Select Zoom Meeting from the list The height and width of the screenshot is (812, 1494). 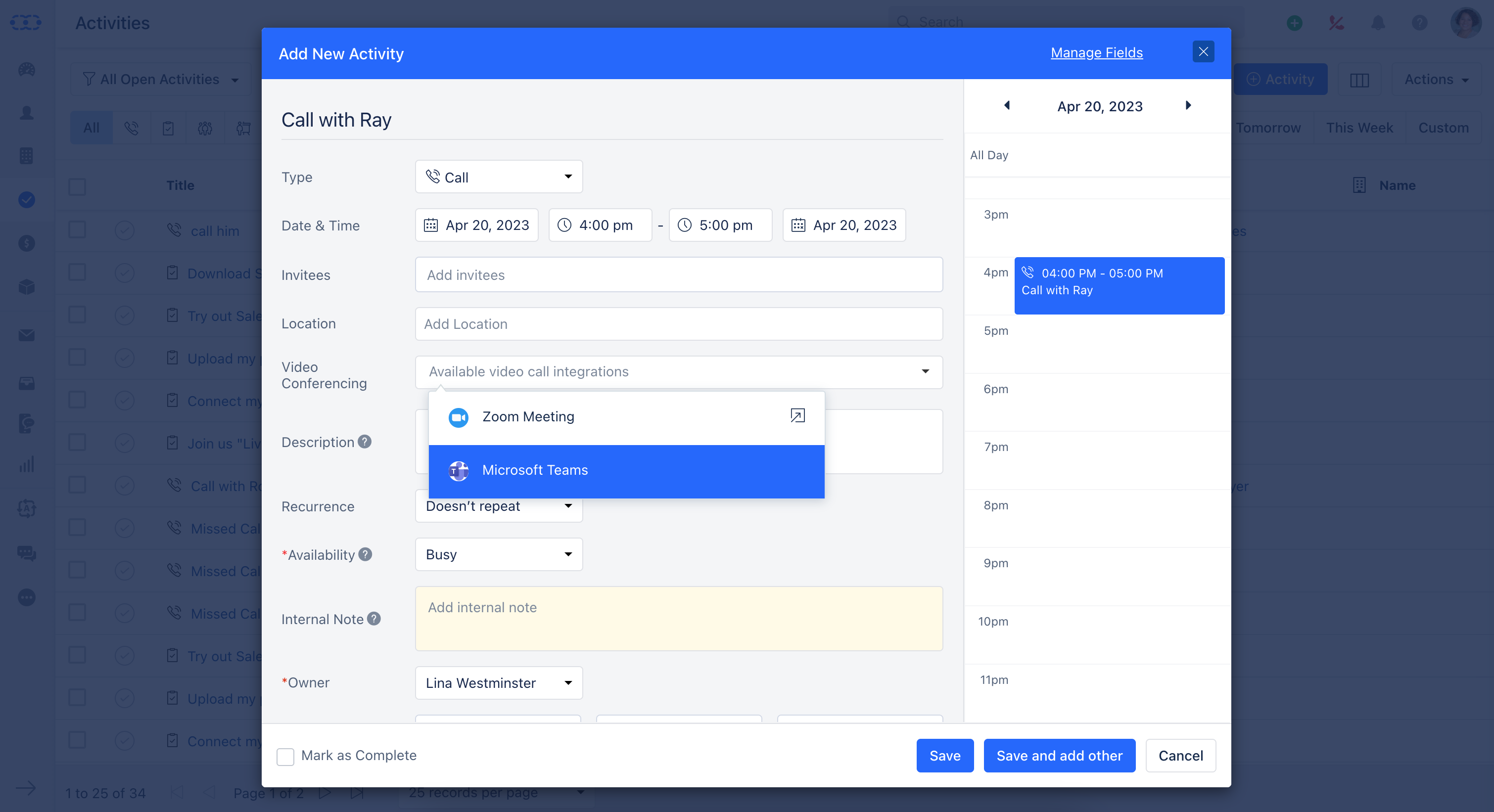point(626,417)
